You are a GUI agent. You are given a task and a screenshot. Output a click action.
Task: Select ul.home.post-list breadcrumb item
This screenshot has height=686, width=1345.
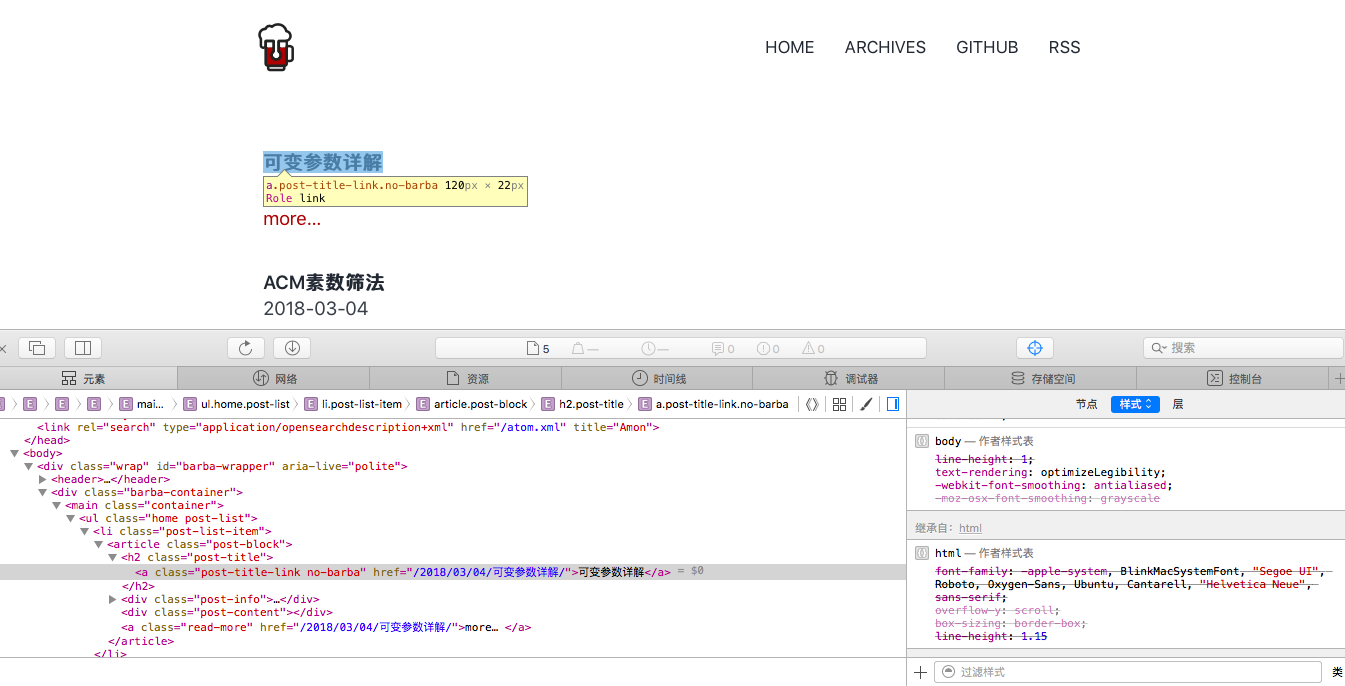coord(237,404)
